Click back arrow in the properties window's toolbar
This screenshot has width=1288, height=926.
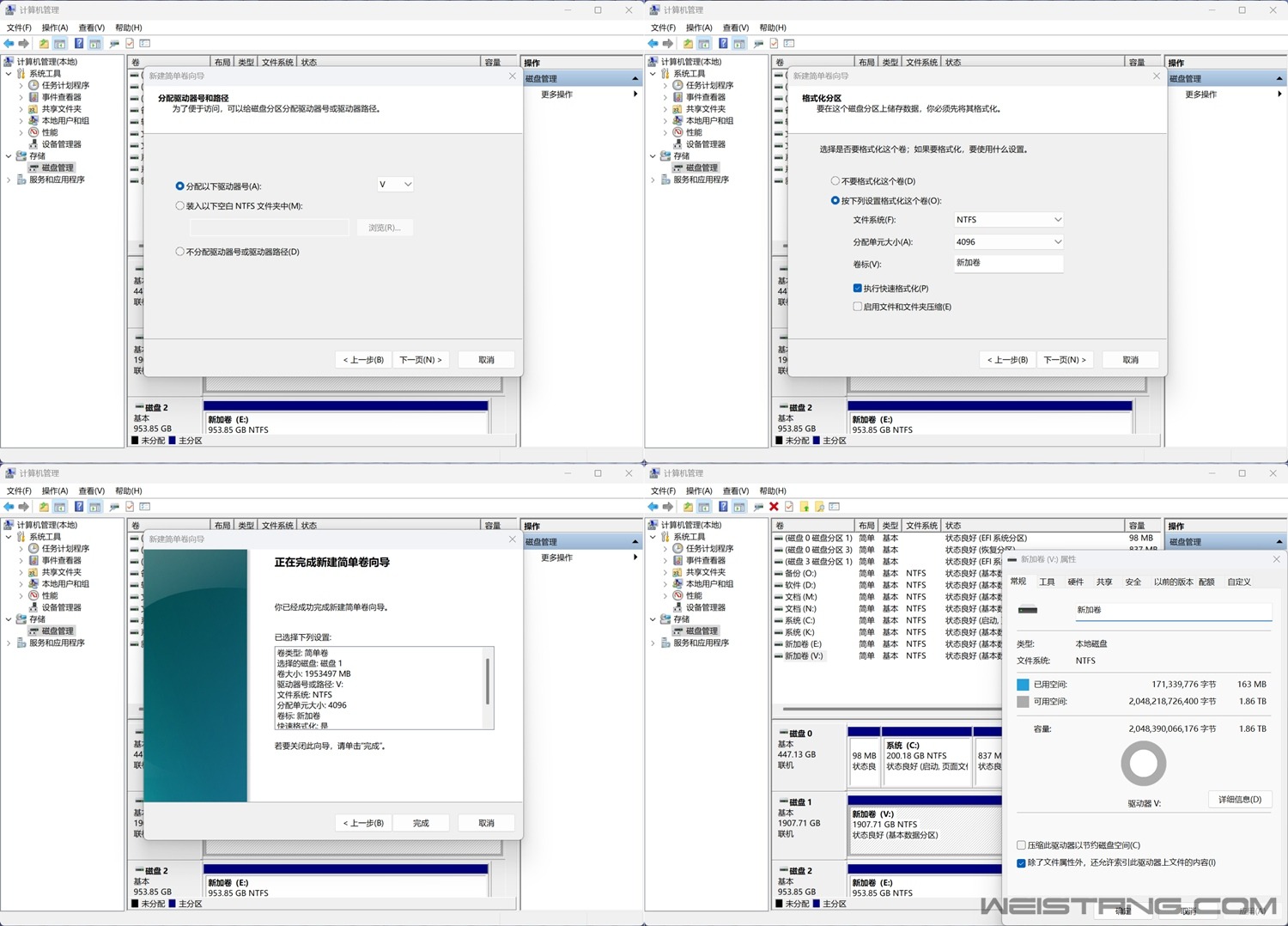click(653, 507)
